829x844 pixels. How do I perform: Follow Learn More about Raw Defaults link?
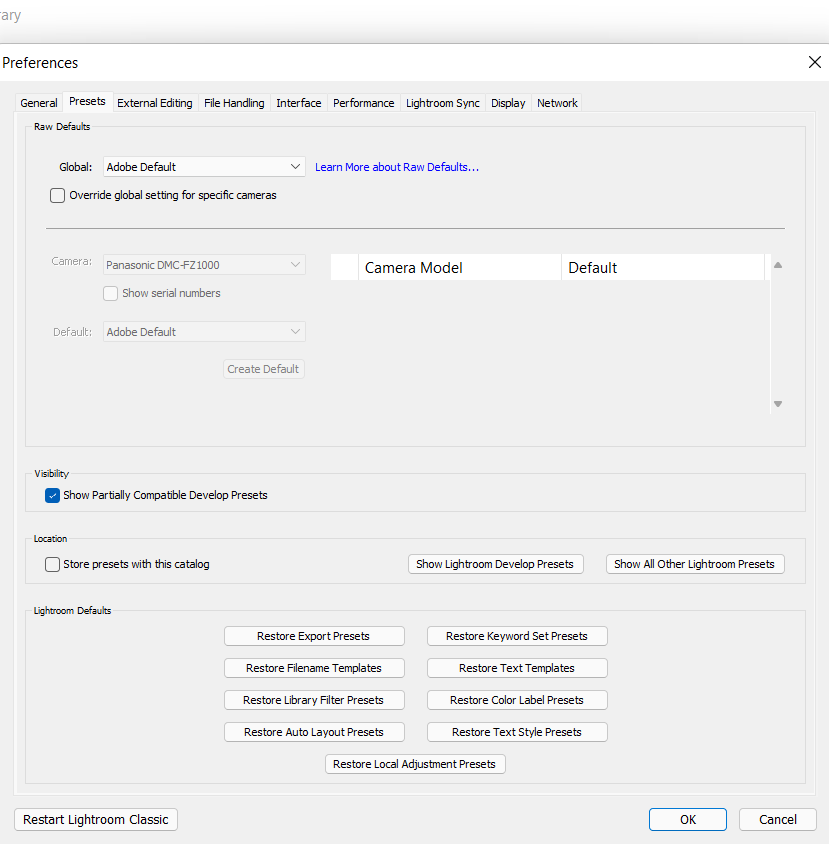397,167
